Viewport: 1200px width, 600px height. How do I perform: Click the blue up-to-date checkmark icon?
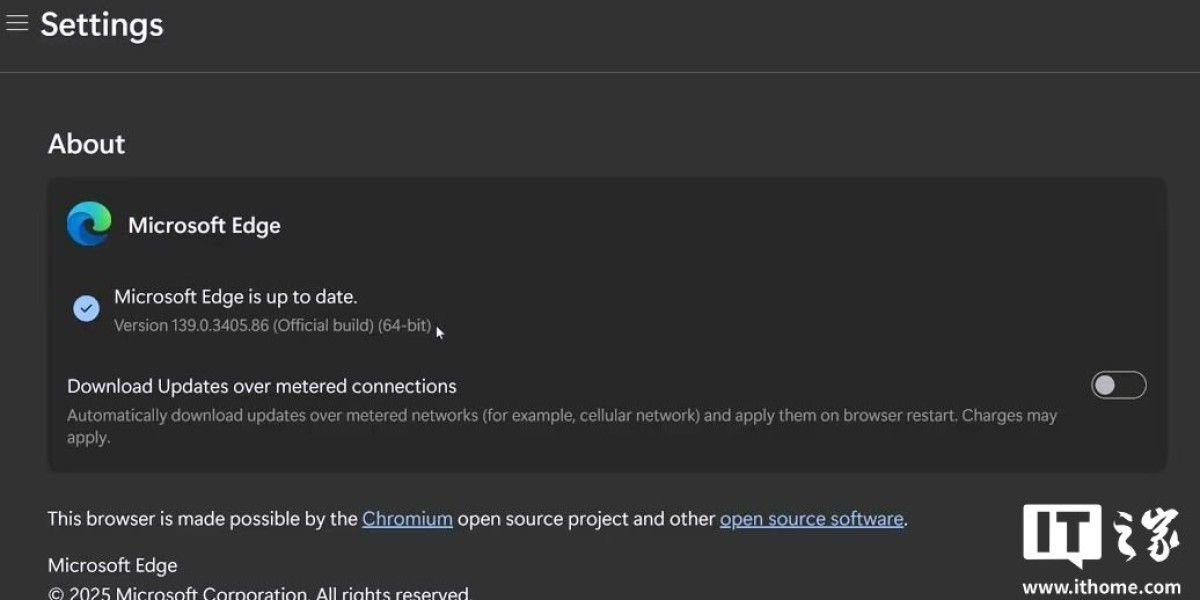click(86, 308)
